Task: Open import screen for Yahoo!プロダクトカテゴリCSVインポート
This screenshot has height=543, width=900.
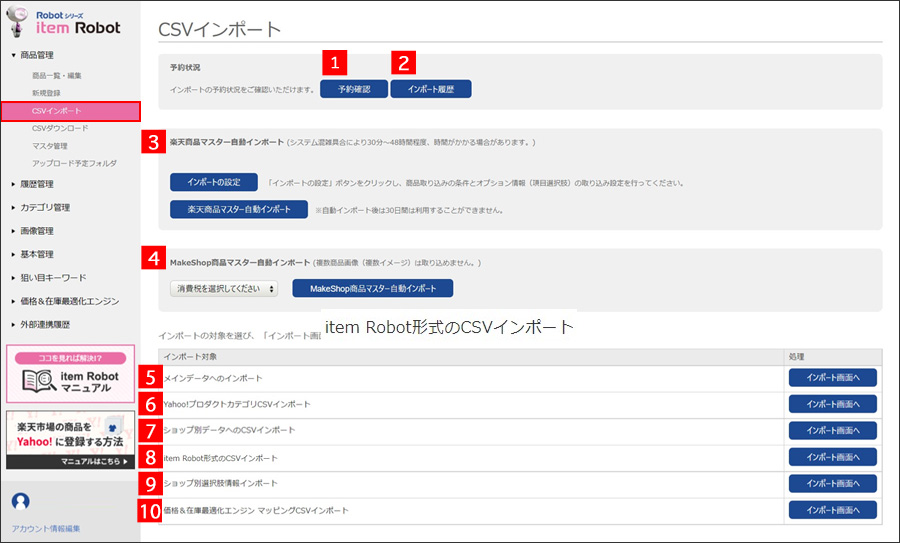Action: [x=833, y=404]
